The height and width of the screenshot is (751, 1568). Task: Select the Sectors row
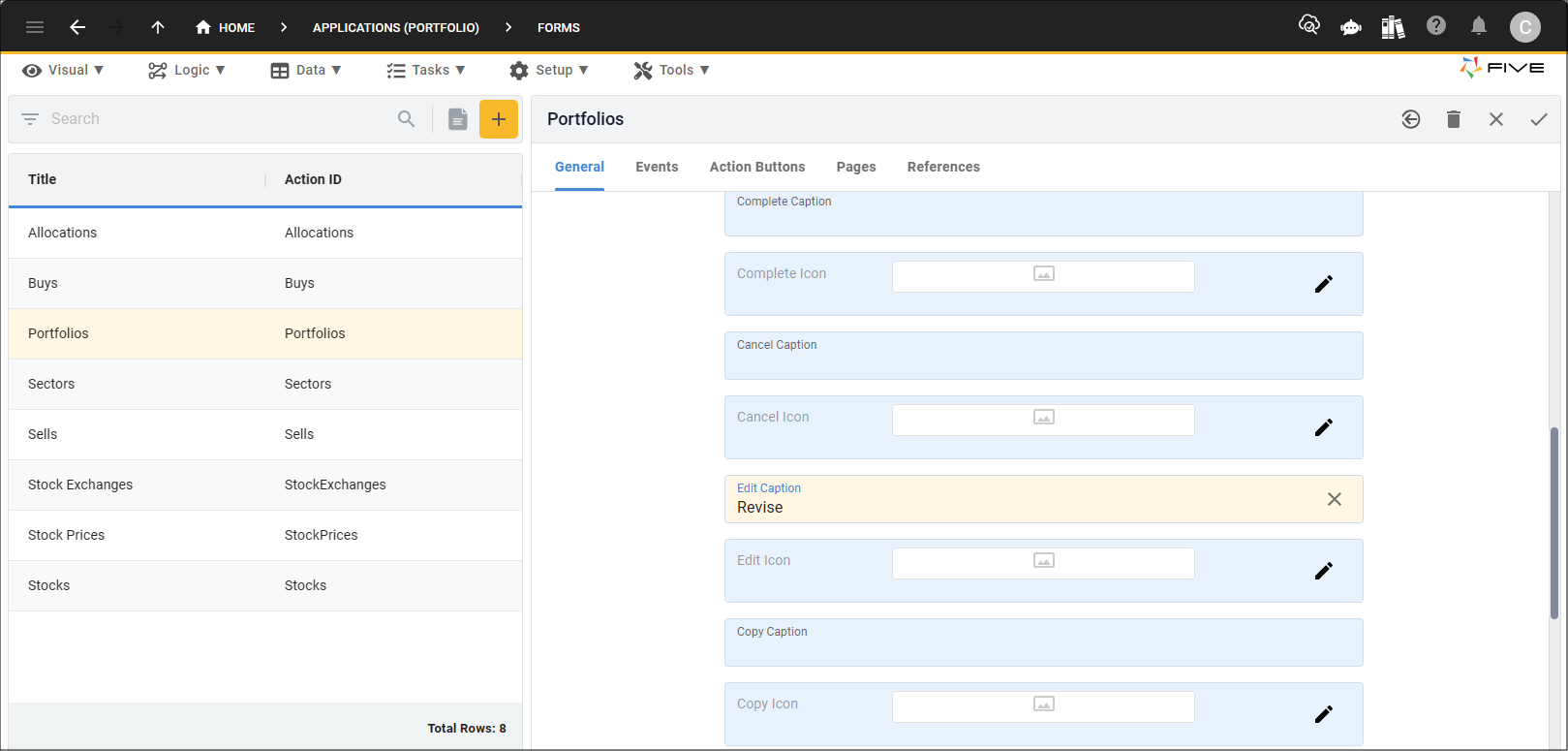pyautogui.click(x=265, y=384)
